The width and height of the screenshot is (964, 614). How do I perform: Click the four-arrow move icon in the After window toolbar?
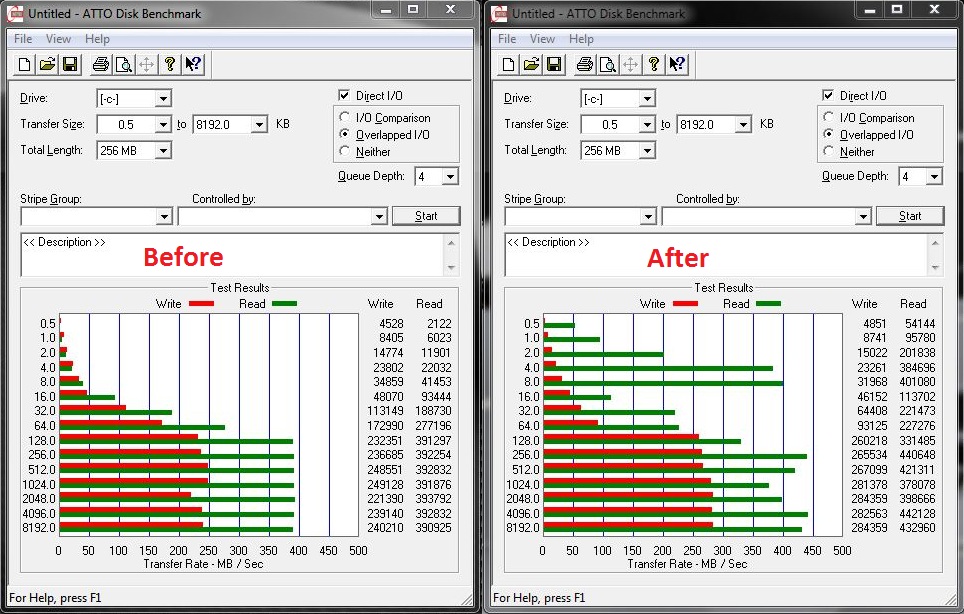click(630, 64)
